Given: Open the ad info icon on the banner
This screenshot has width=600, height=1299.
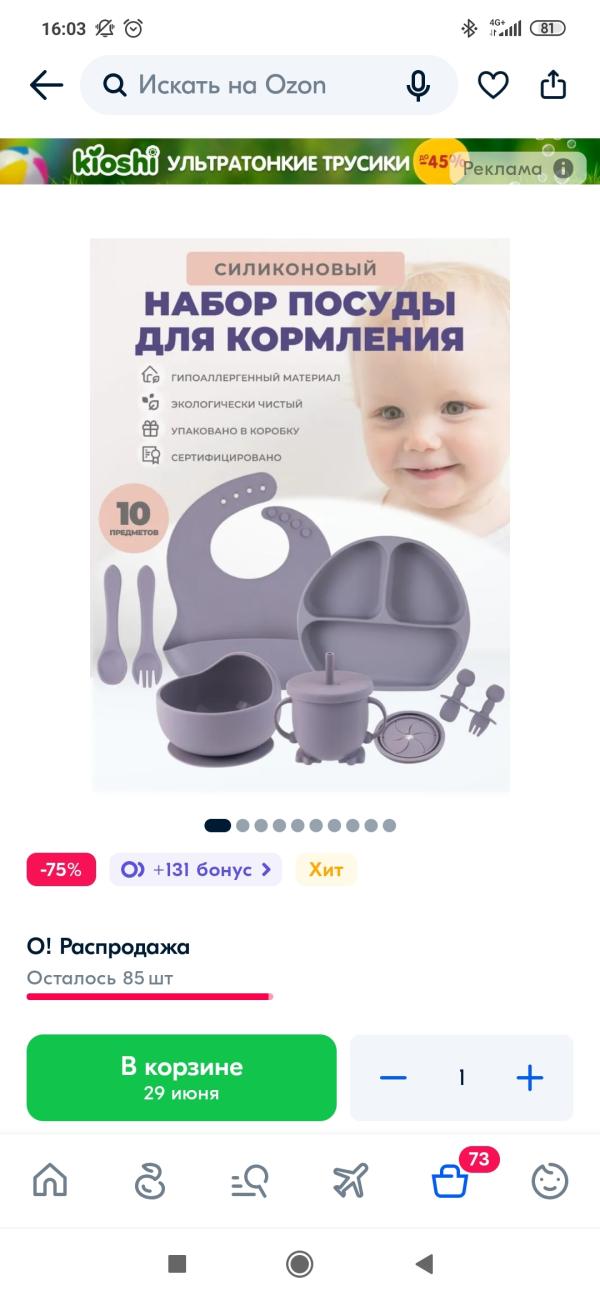Looking at the screenshot, I should click(x=565, y=168).
